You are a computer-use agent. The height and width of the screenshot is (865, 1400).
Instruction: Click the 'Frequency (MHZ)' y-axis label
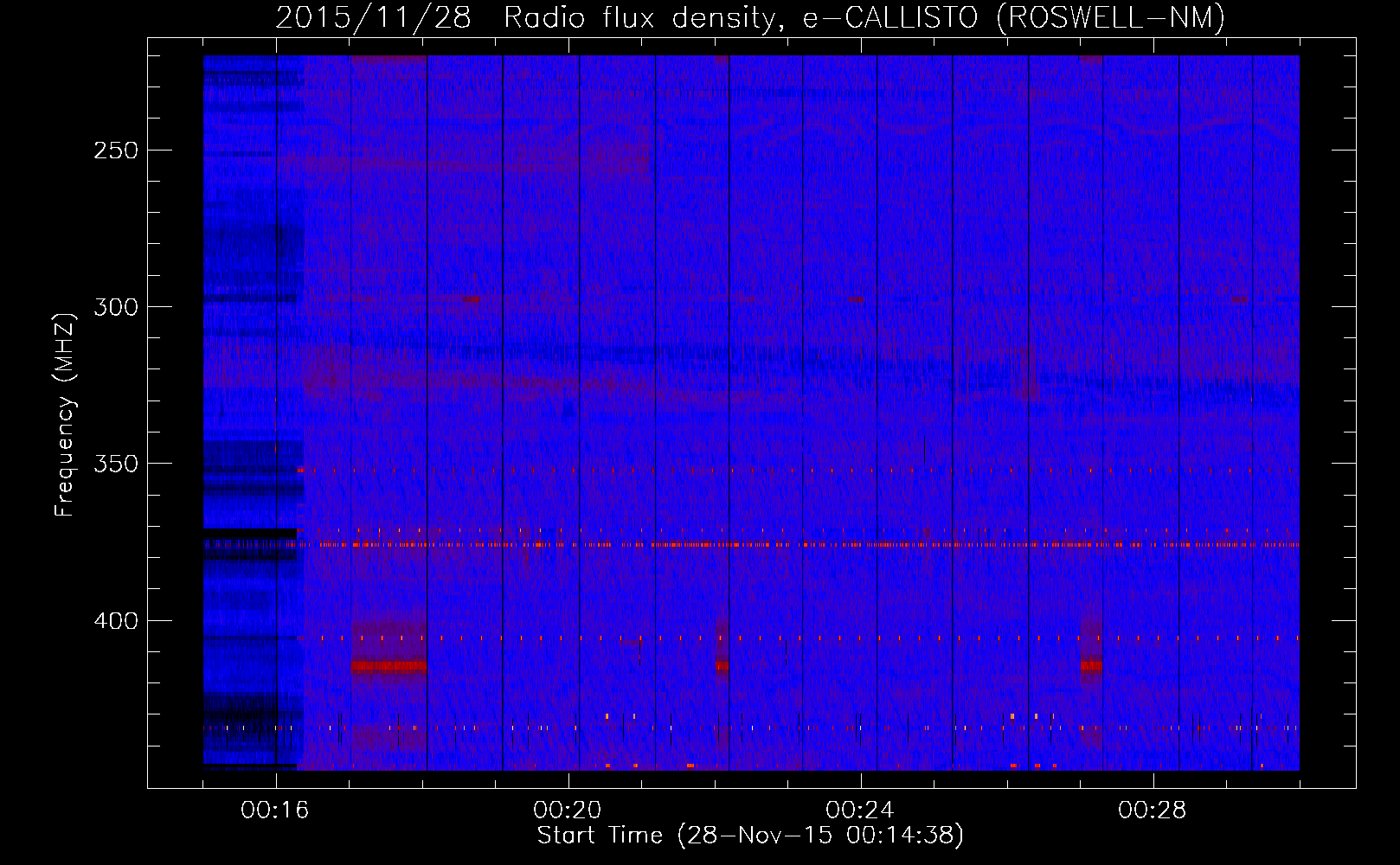(x=65, y=414)
